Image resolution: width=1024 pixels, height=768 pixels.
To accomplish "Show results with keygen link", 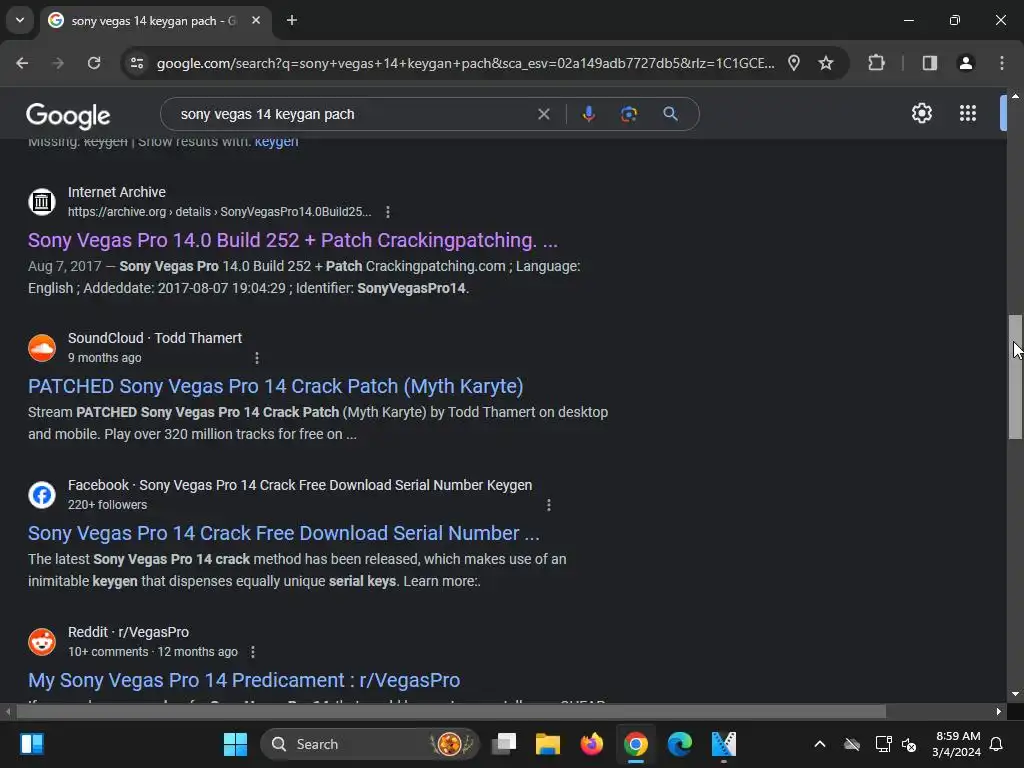I will click(276, 142).
